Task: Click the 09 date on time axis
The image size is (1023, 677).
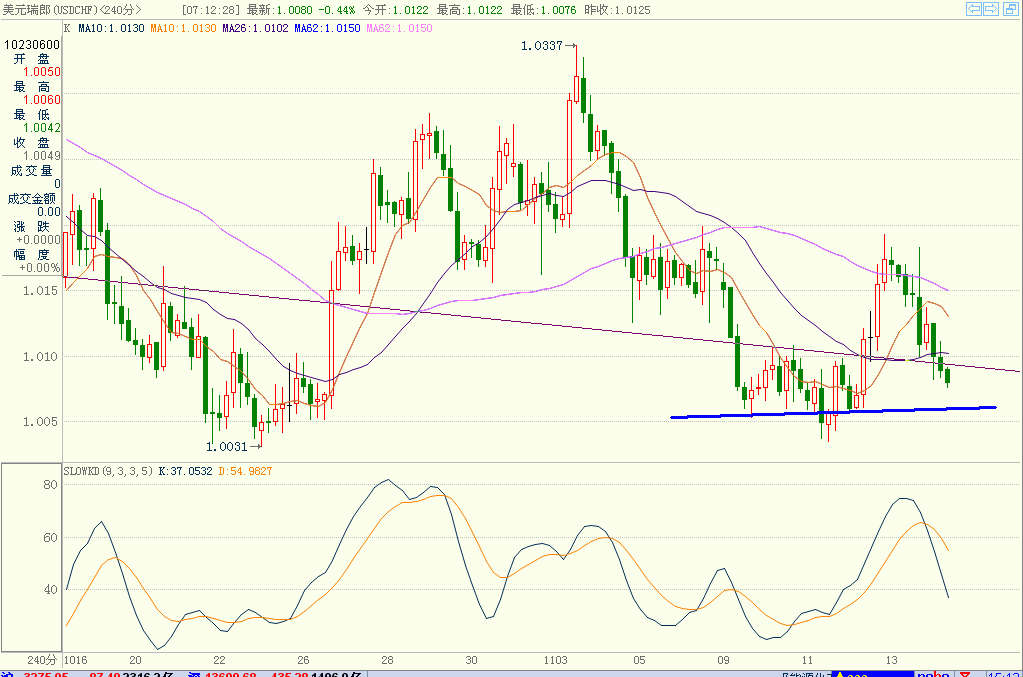Action: (724, 660)
